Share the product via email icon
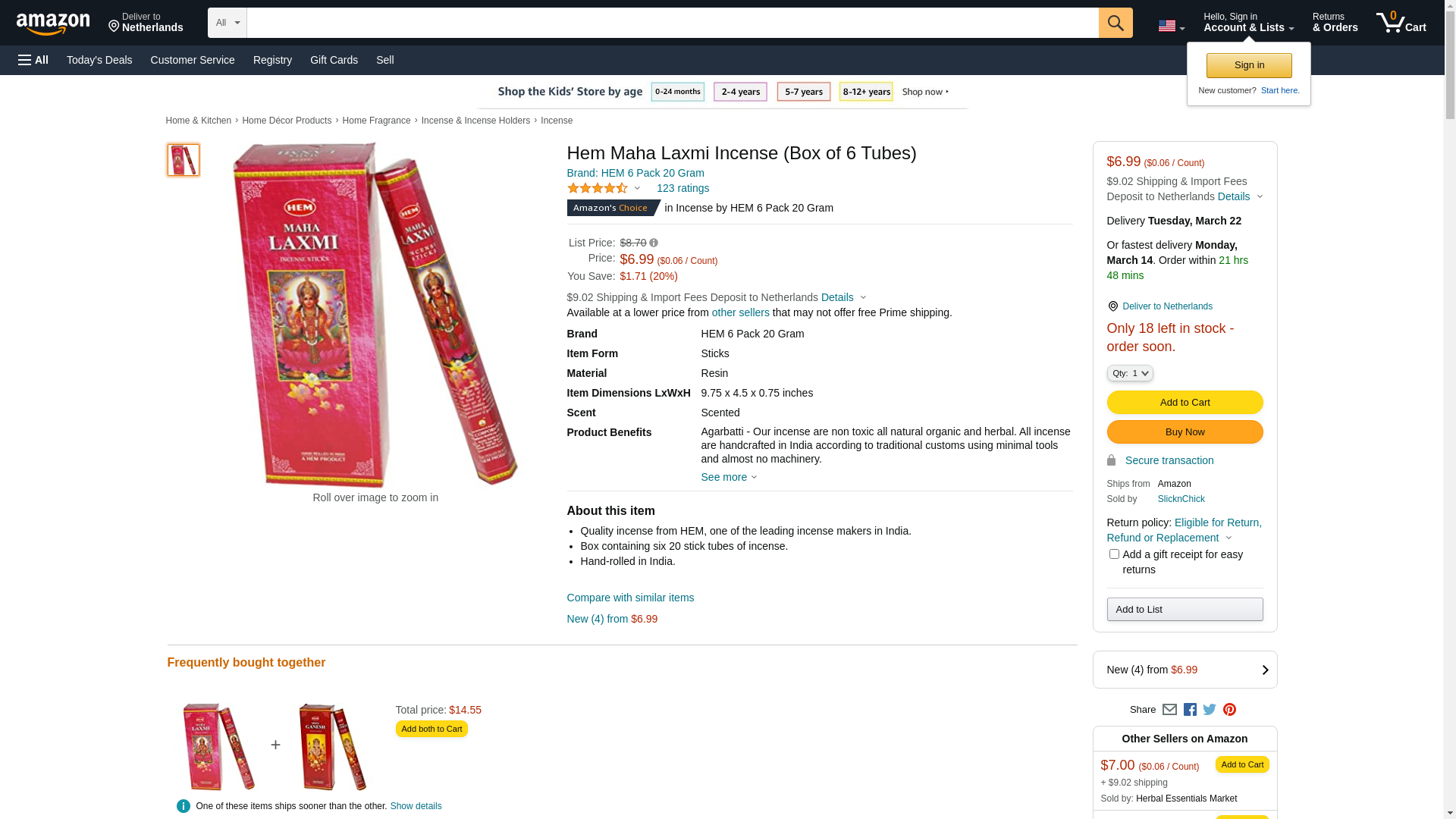This screenshot has width=1456, height=819. pos(1169,710)
